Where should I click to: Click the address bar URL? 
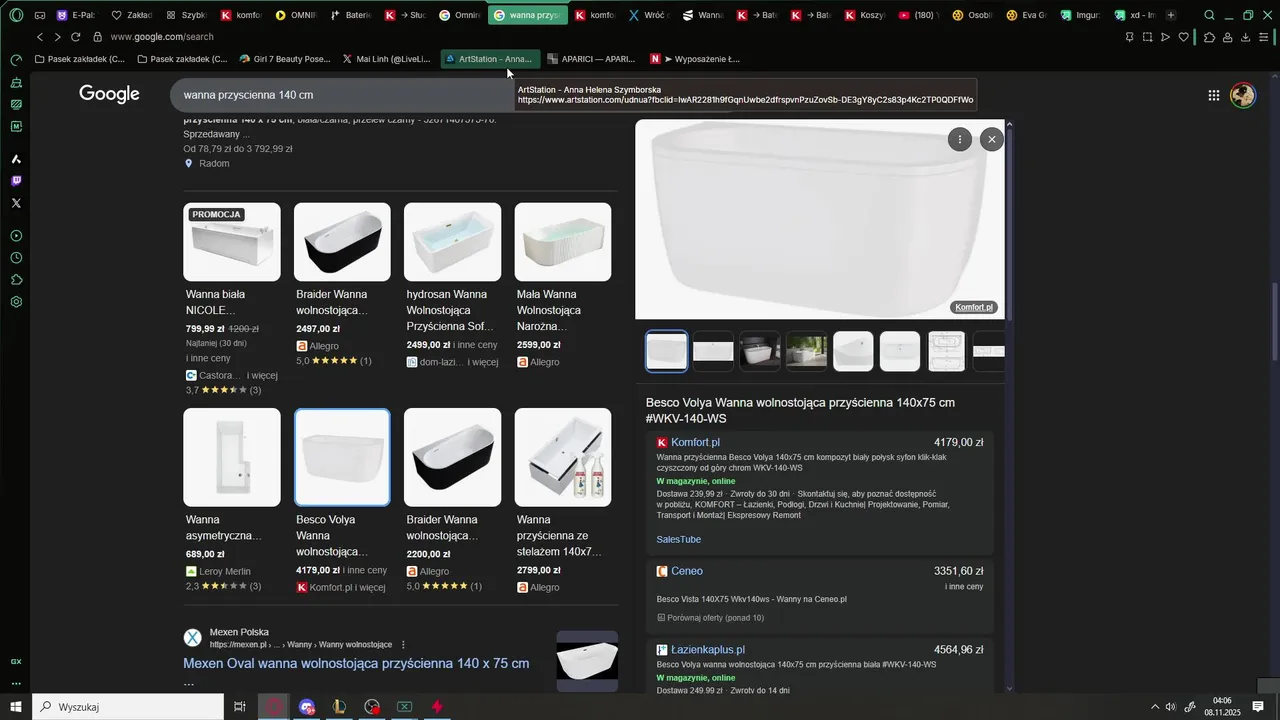(x=162, y=37)
